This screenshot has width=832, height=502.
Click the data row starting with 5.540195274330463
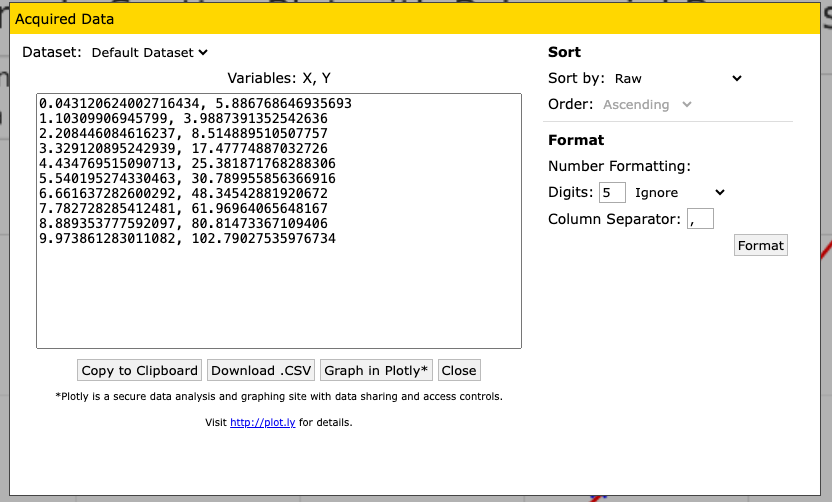tap(187, 178)
